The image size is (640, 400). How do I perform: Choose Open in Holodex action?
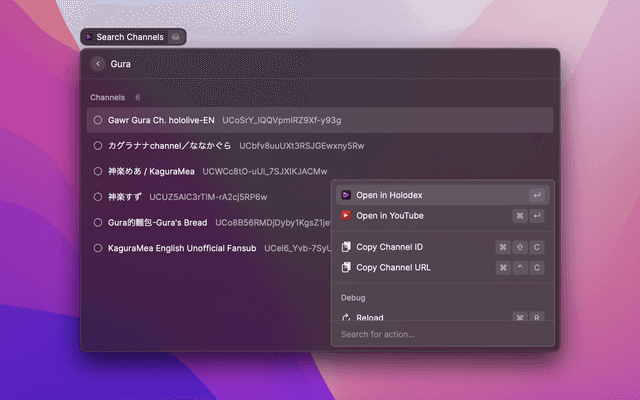[x=390, y=195]
